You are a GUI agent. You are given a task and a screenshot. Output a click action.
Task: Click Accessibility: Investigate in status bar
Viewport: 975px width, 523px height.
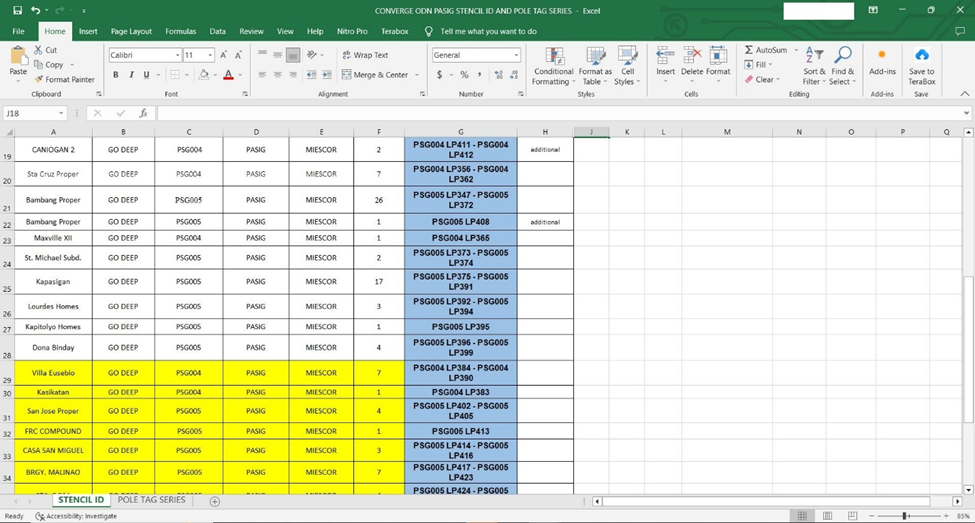pyautogui.click(x=76, y=516)
